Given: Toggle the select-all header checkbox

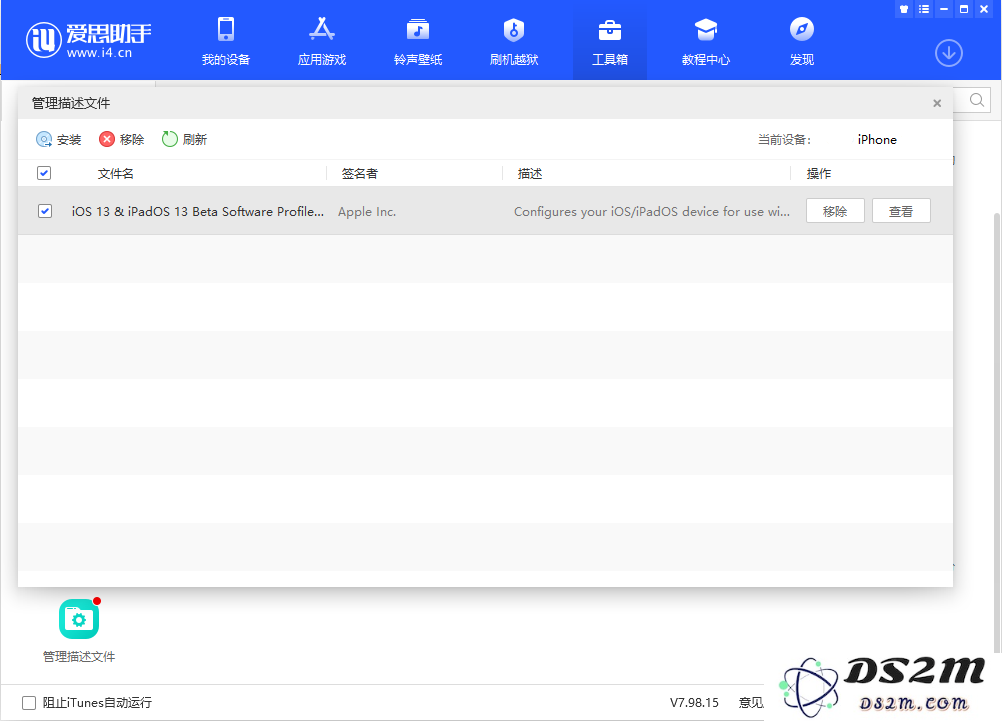Looking at the screenshot, I should (x=44, y=173).
